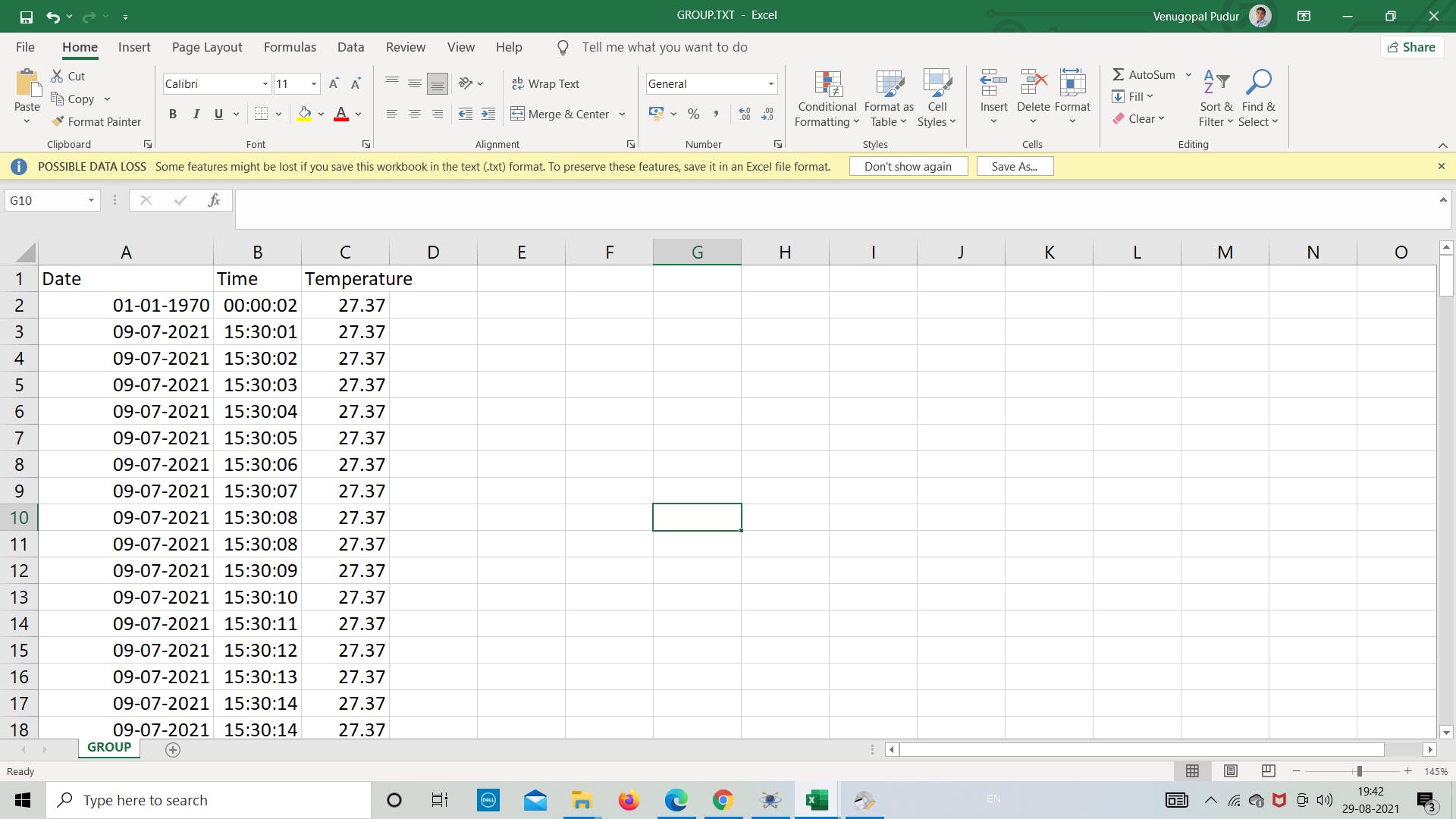
Task: Open Borders dropdown arrow
Action: coord(278,114)
